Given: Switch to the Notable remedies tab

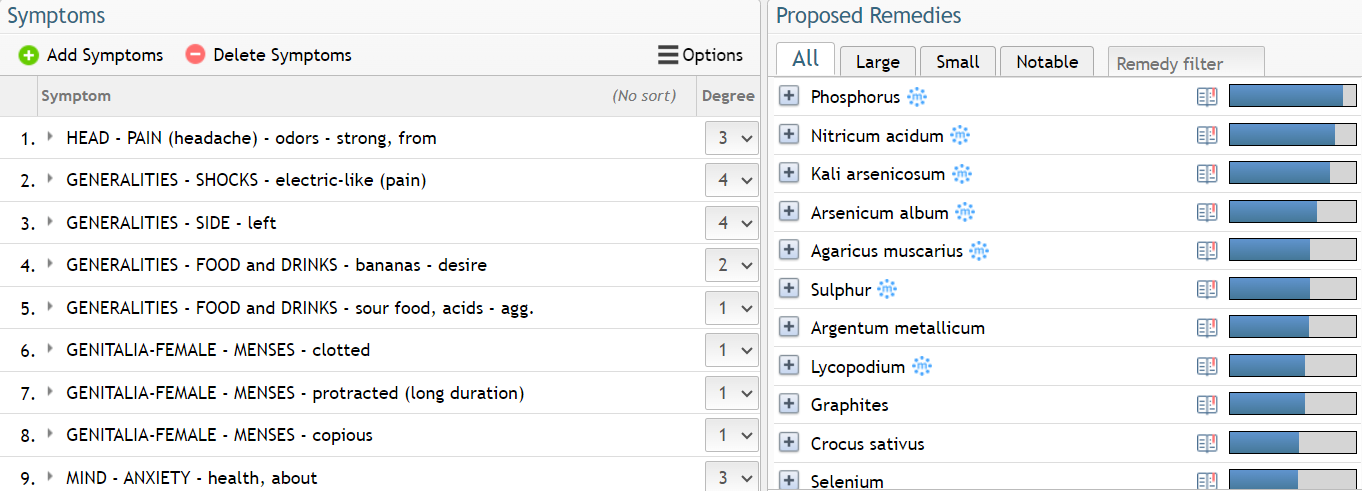Looking at the screenshot, I should tap(1047, 62).
